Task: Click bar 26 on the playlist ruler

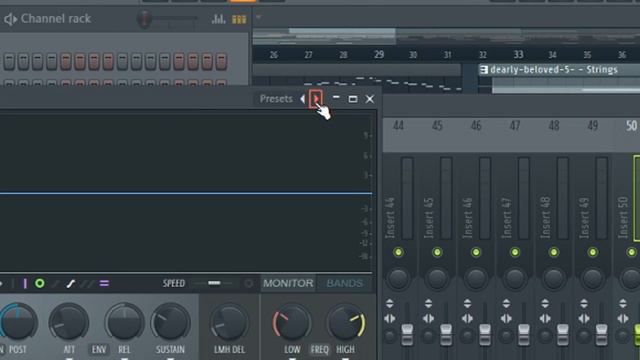Action: [274, 55]
